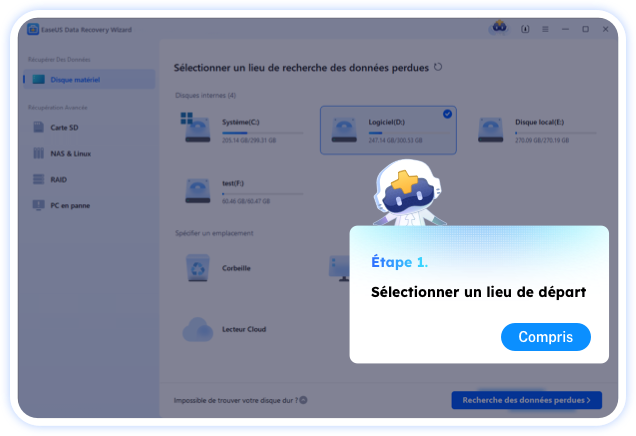Image resolution: width=636 pixels, height=436 pixels.
Task: Open the update icon in title bar
Action: 525,29
